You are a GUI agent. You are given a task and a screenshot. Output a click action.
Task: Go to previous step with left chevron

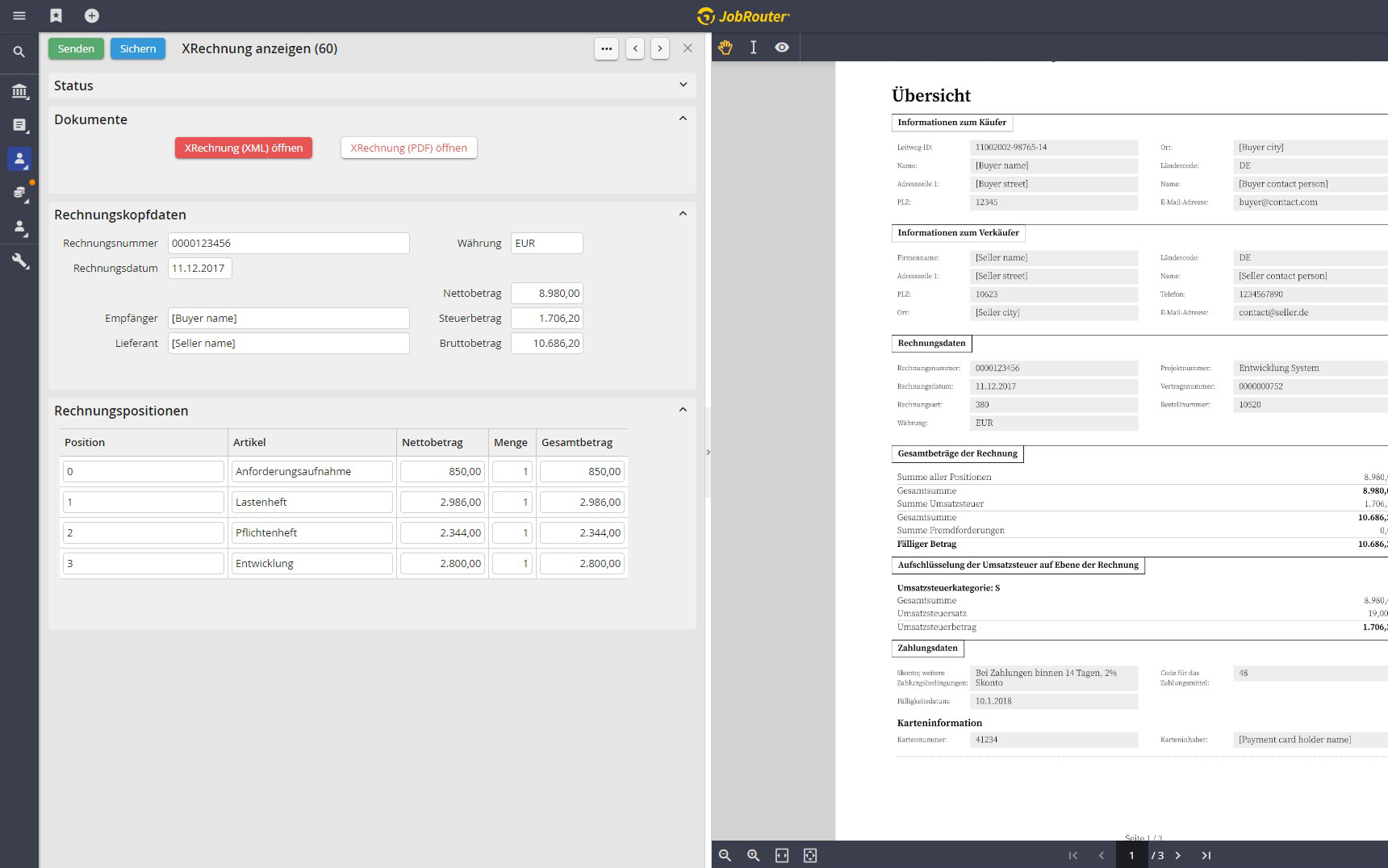click(635, 48)
